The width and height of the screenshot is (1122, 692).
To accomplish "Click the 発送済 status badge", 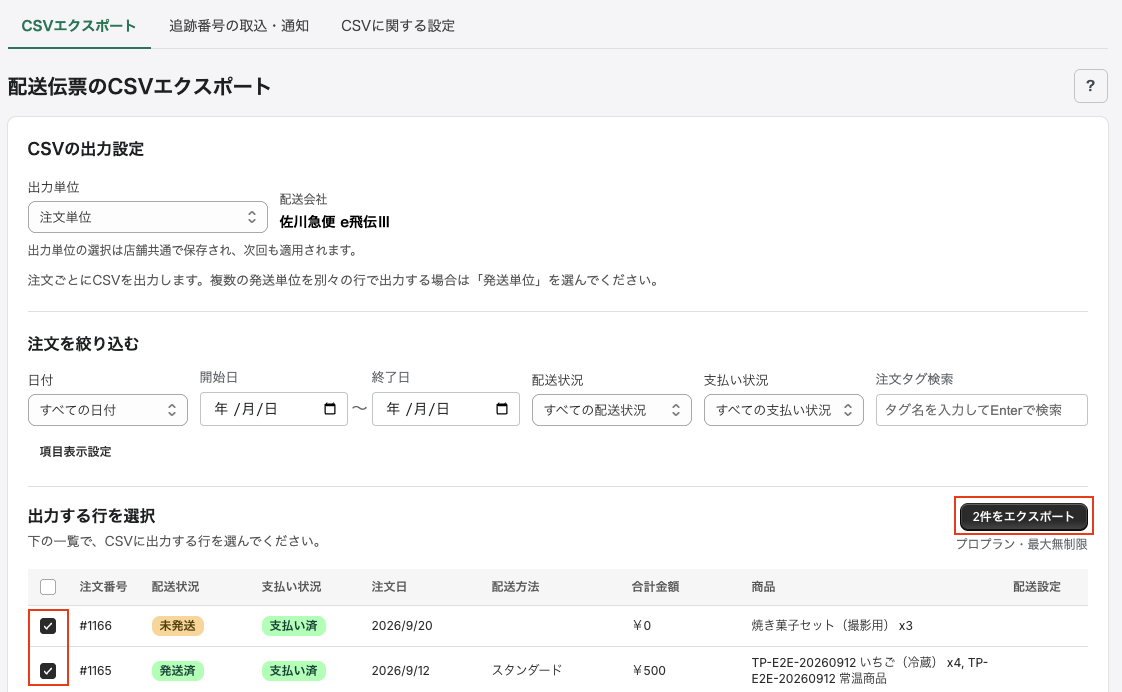I will click(177, 671).
